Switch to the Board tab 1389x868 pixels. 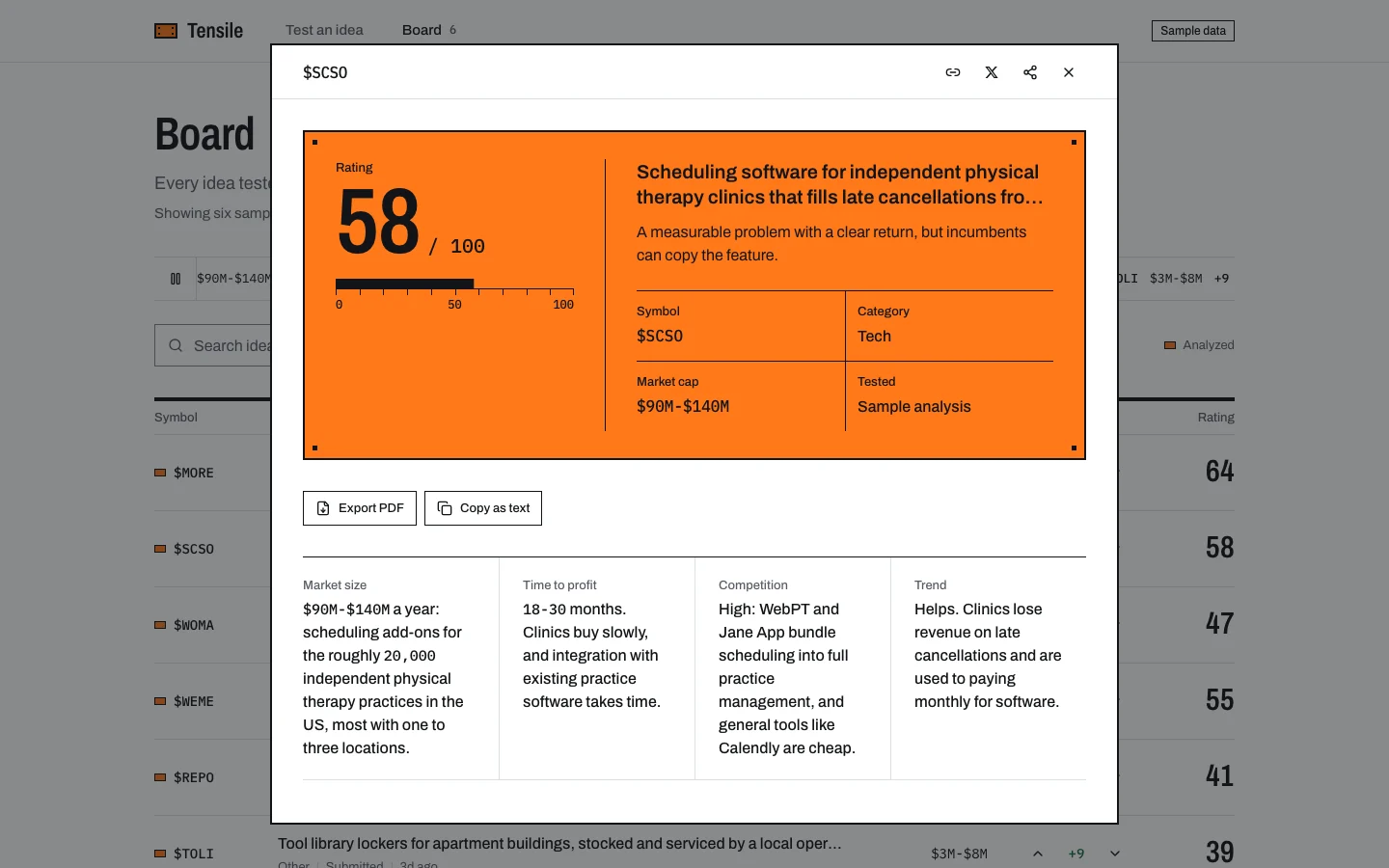[x=429, y=30]
